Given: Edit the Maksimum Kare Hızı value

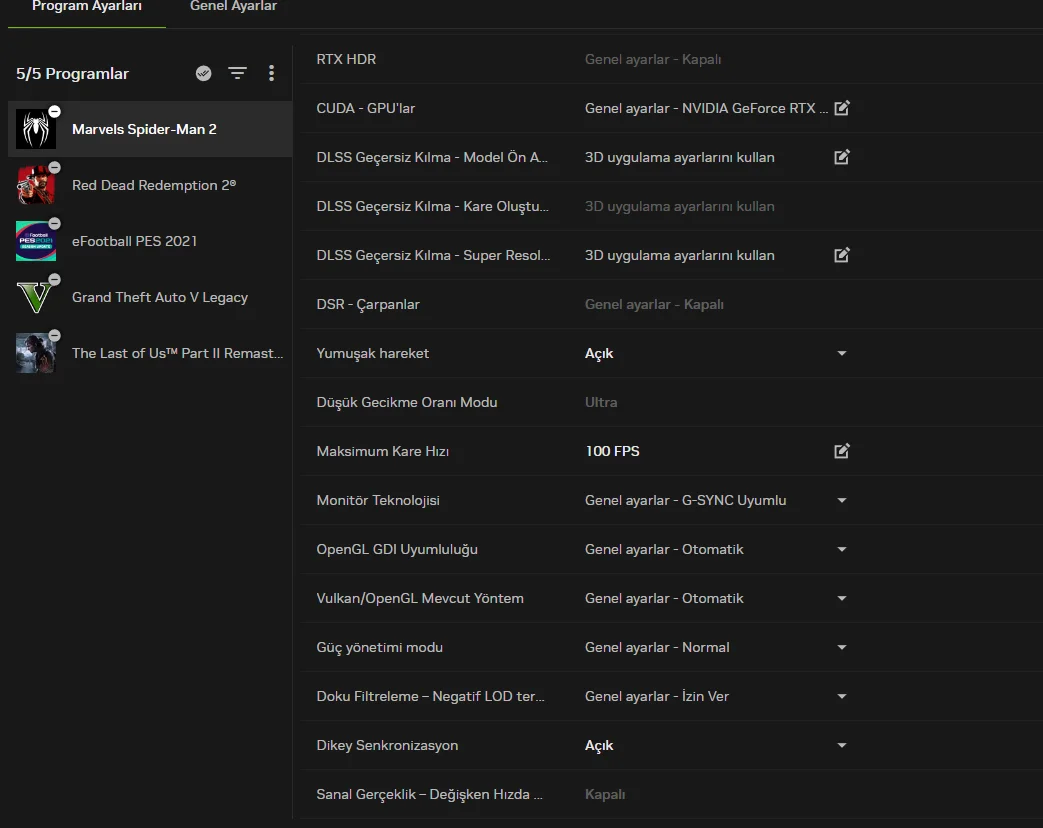Looking at the screenshot, I should click(842, 451).
